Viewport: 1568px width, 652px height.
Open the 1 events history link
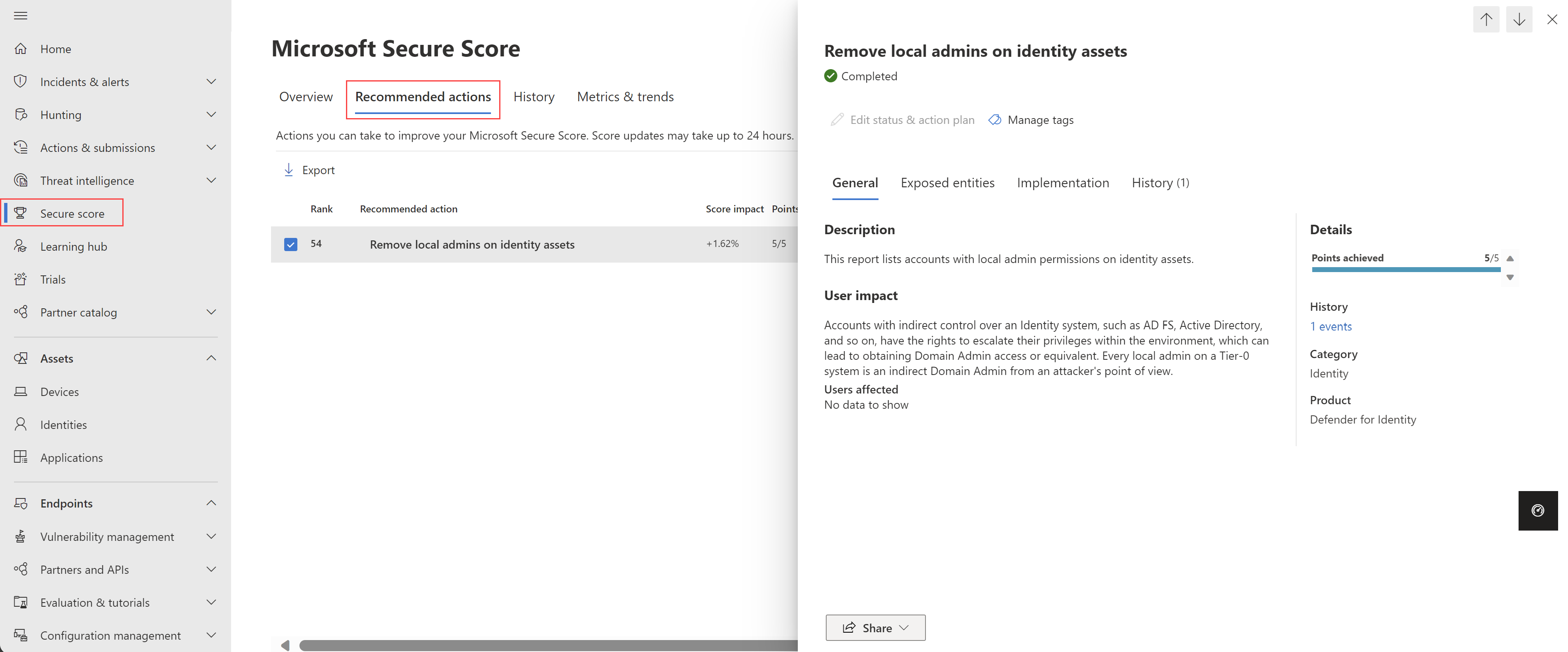1331,326
